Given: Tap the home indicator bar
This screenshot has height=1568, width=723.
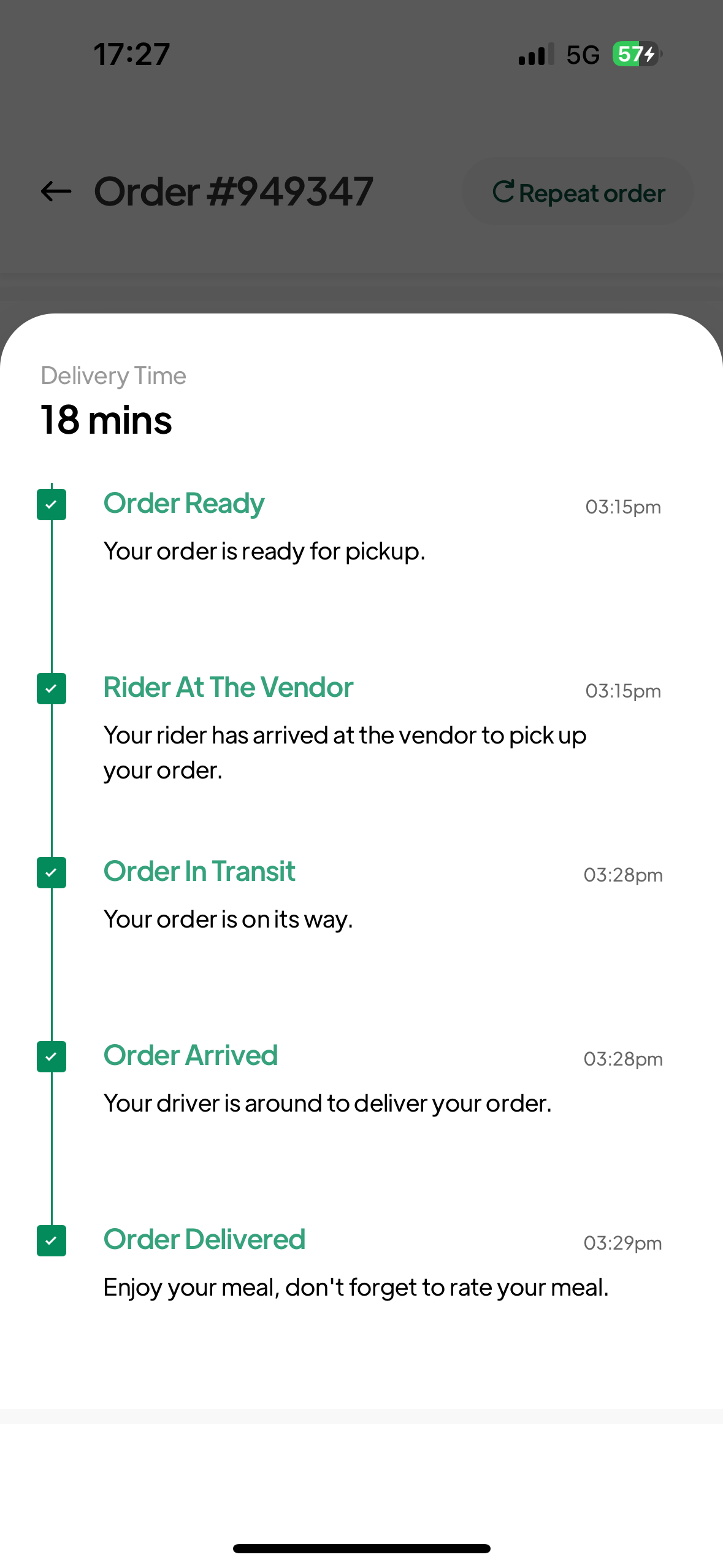Looking at the screenshot, I should click(361, 1548).
